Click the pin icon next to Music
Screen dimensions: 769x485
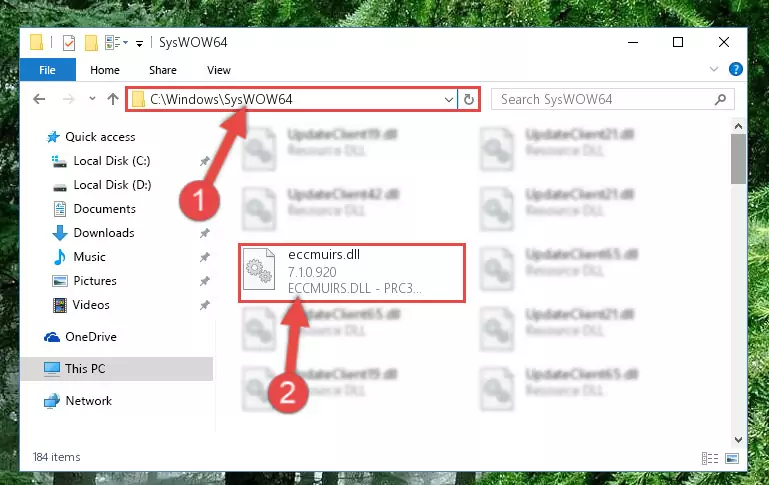click(x=205, y=257)
